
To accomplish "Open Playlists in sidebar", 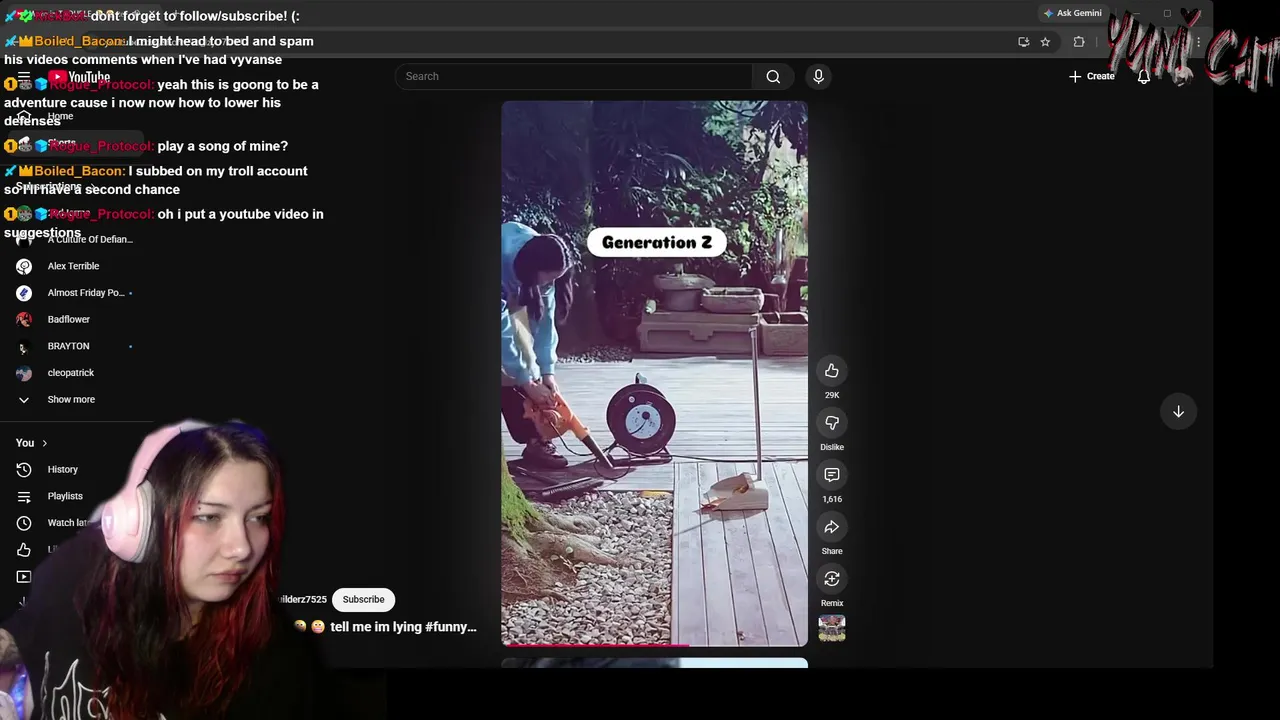I will coord(65,496).
